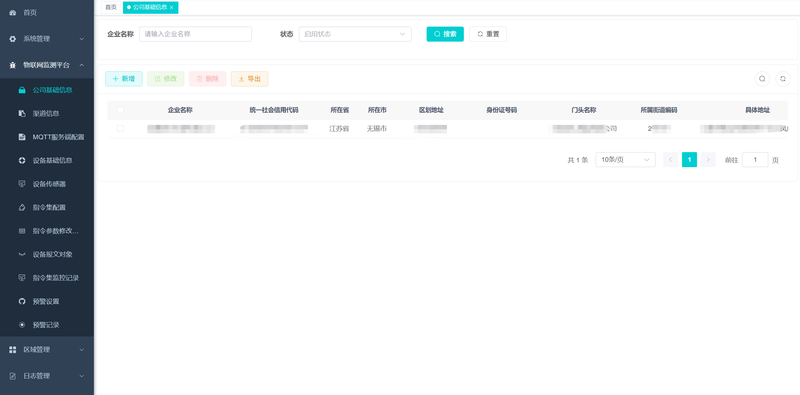
Task: Click the 修改 button
Action: click(x=166, y=79)
